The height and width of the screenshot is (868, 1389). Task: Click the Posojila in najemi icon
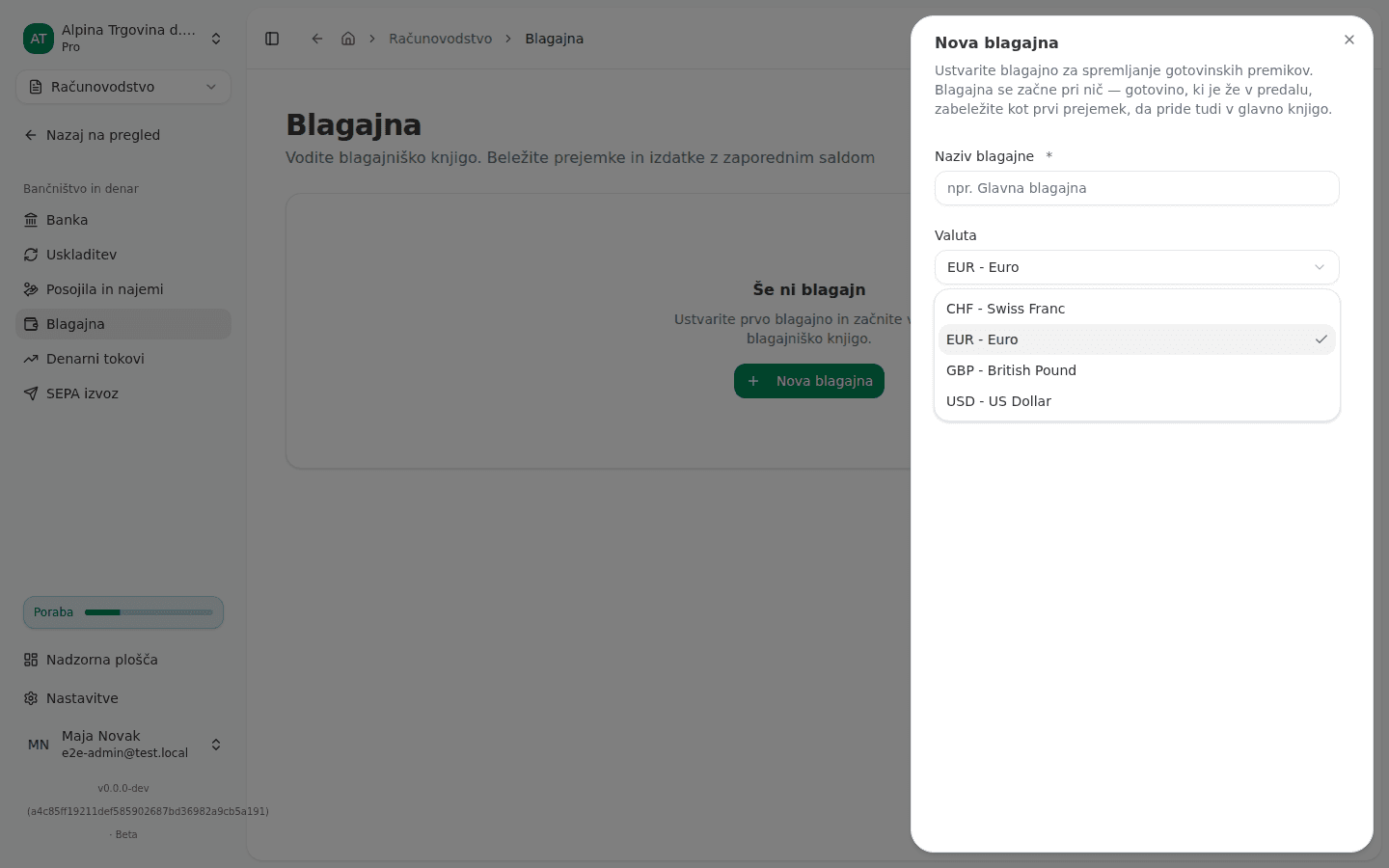pos(31,289)
